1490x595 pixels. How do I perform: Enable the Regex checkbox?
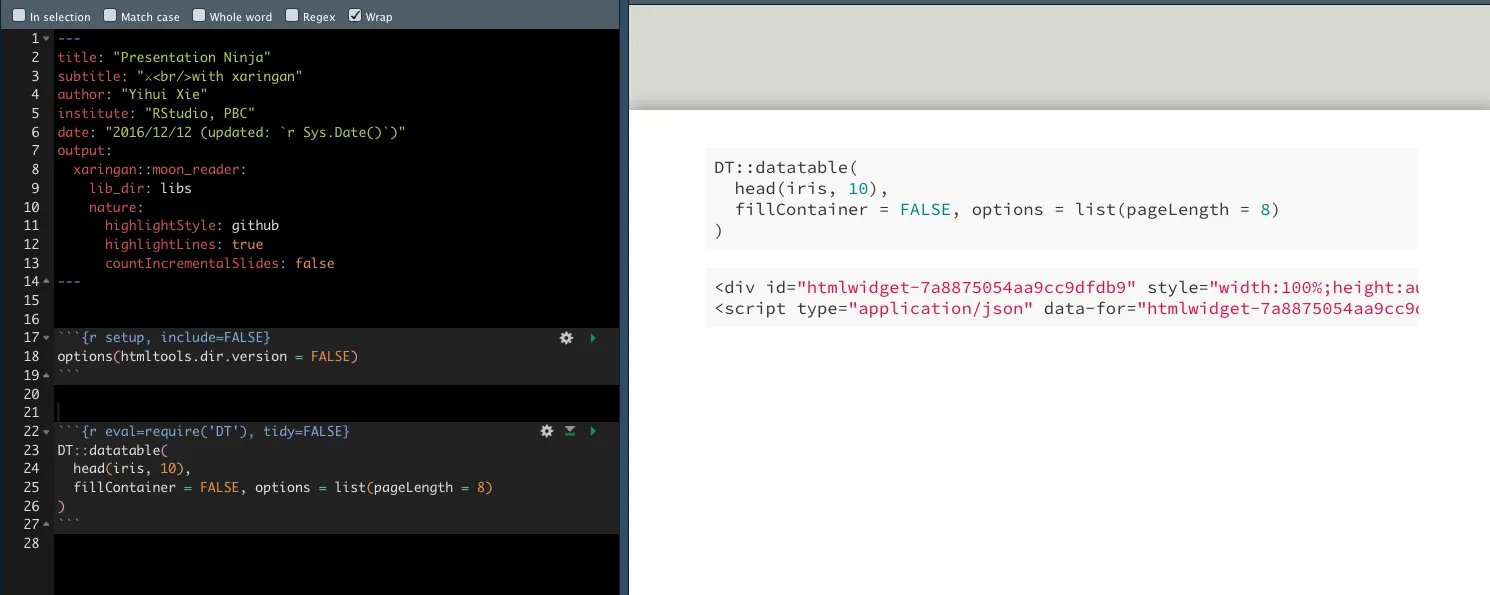click(x=292, y=16)
